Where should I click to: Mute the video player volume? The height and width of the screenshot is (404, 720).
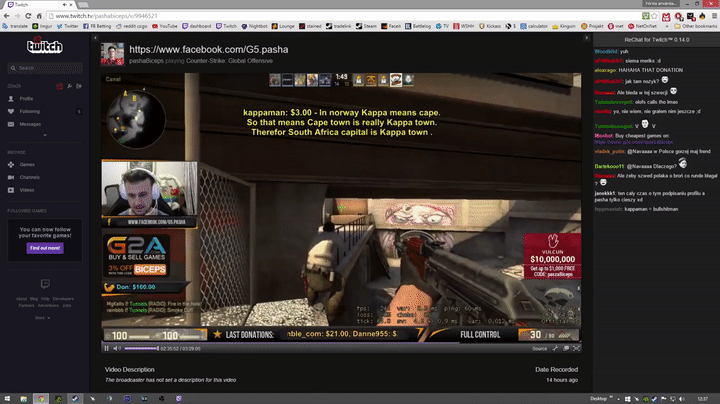pos(116,348)
